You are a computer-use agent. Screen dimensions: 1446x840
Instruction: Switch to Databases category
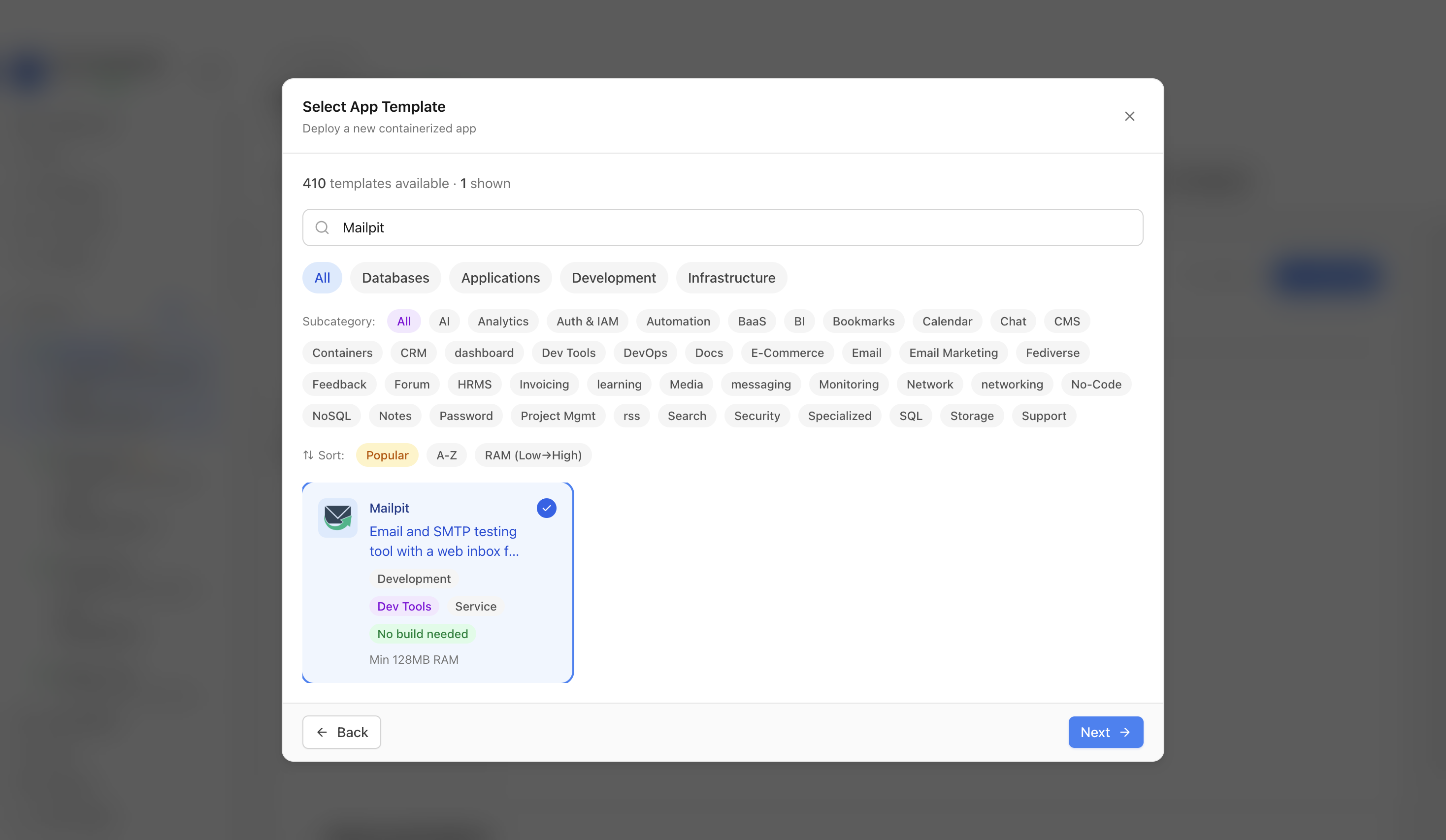(x=395, y=278)
